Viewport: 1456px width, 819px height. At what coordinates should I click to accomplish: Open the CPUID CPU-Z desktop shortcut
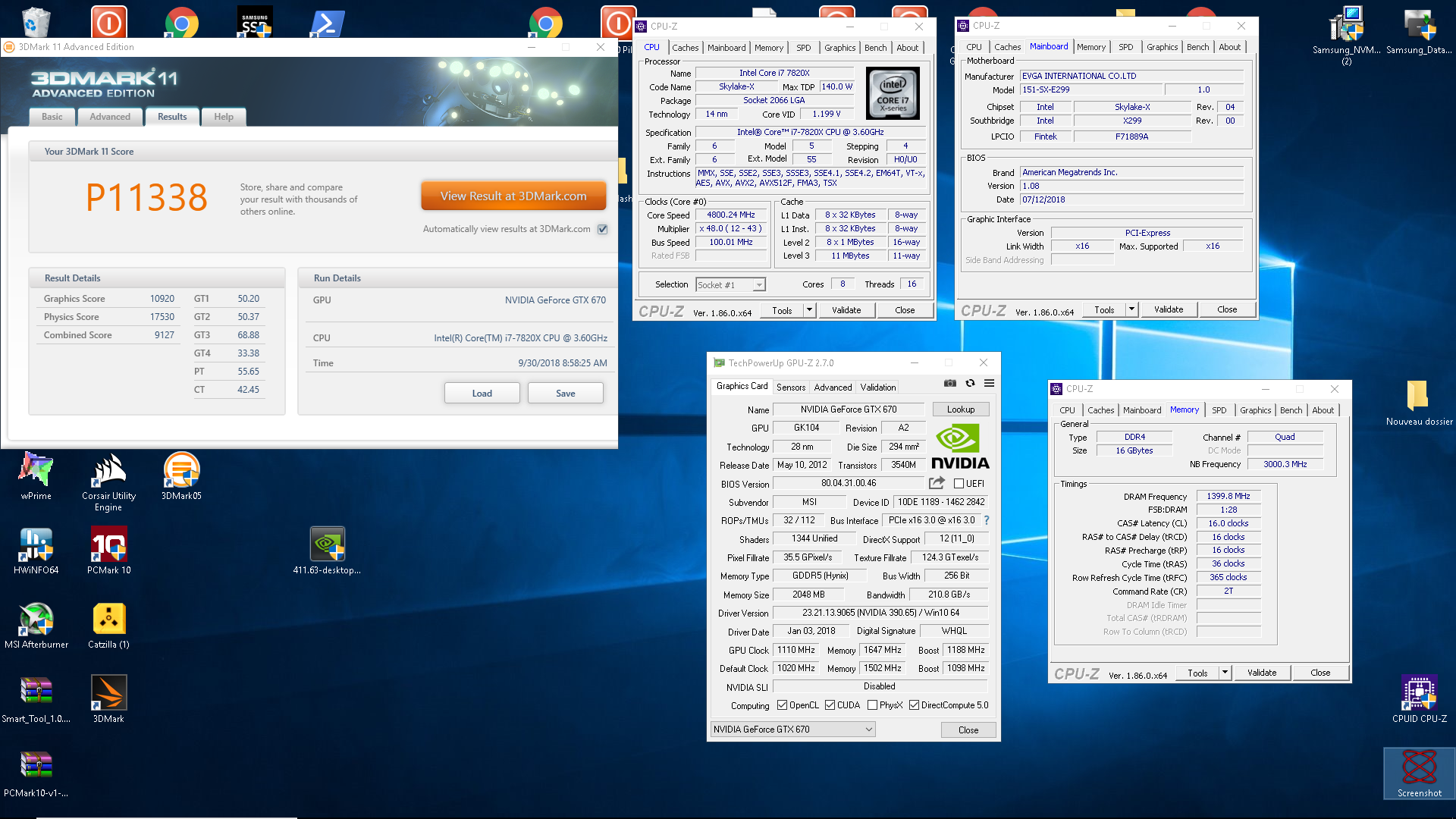(1419, 699)
